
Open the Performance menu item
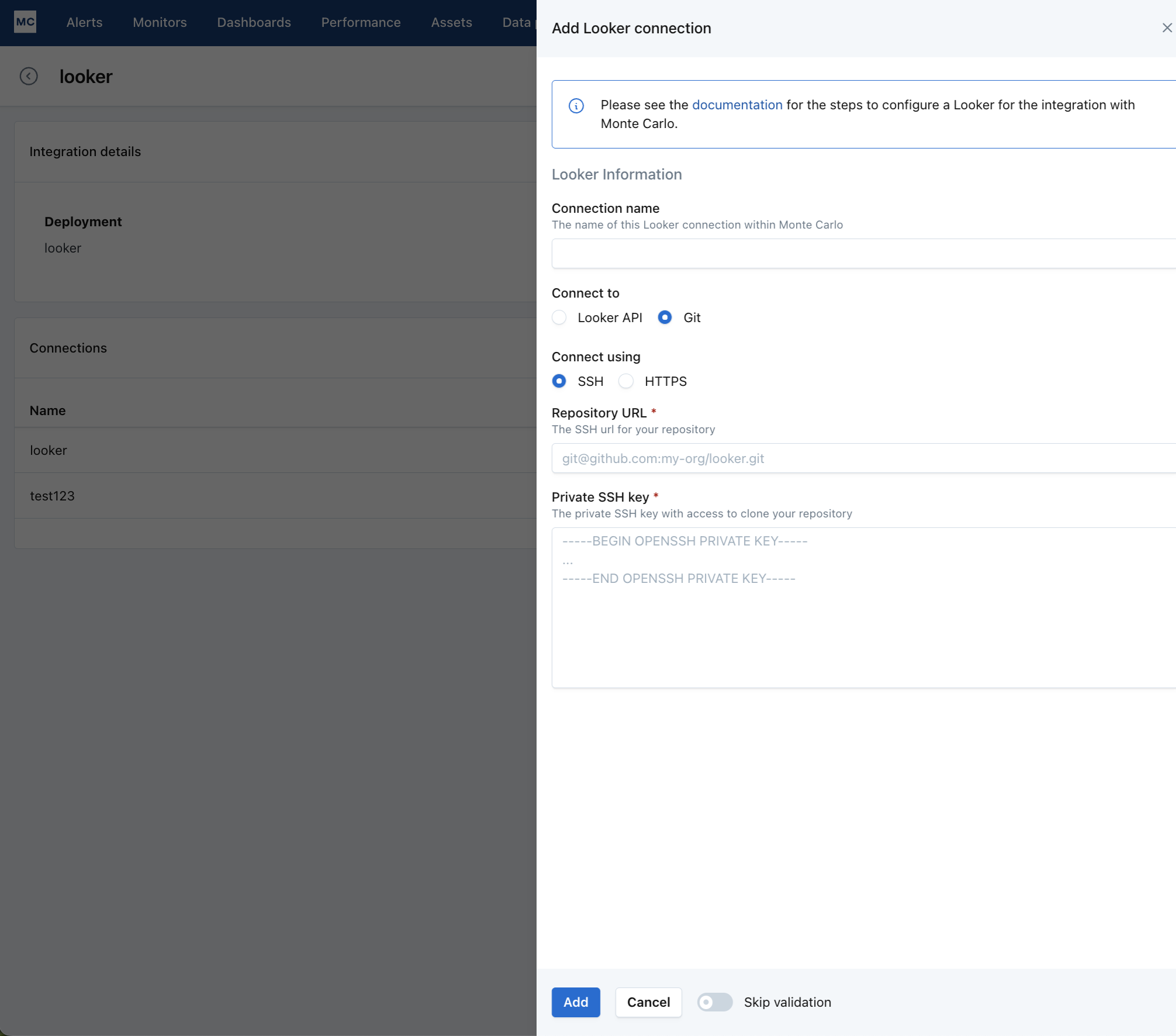pyautogui.click(x=361, y=22)
